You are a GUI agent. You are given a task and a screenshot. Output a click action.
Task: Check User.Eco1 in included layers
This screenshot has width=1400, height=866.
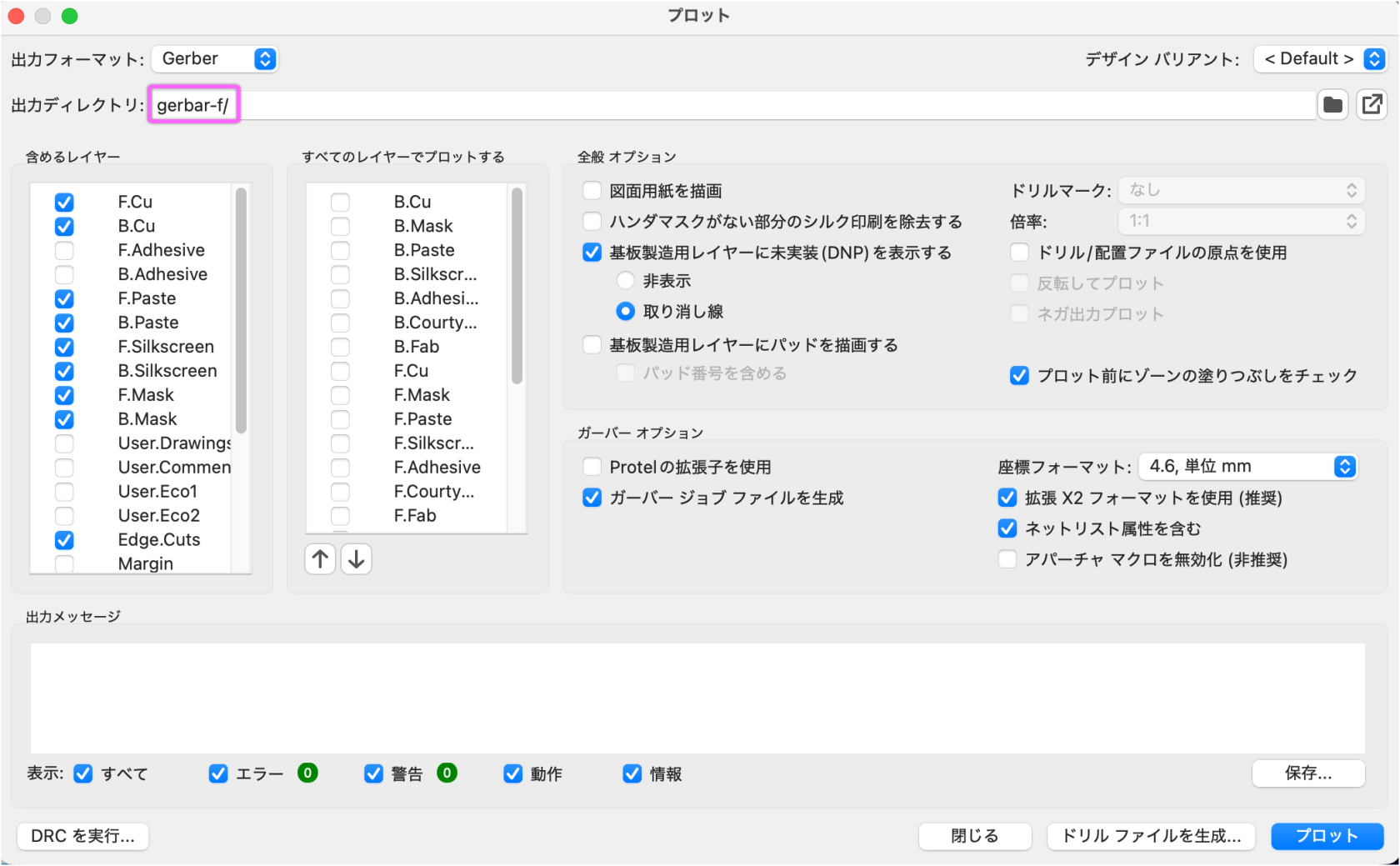coord(64,493)
